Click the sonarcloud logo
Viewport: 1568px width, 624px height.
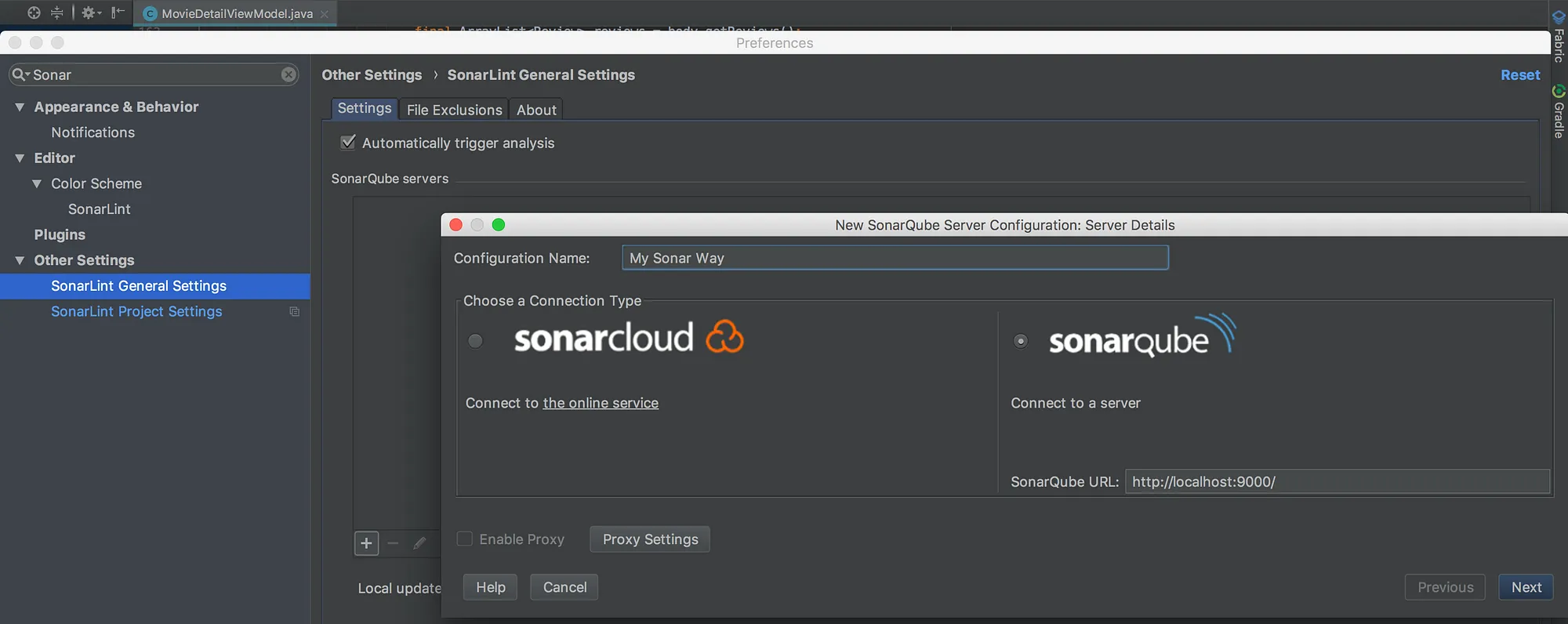click(x=629, y=338)
